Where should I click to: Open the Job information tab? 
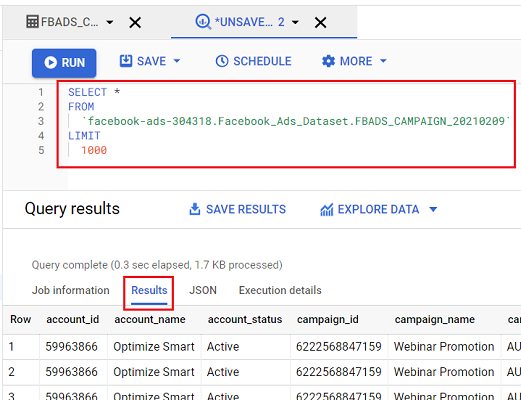tap(71, 290)
